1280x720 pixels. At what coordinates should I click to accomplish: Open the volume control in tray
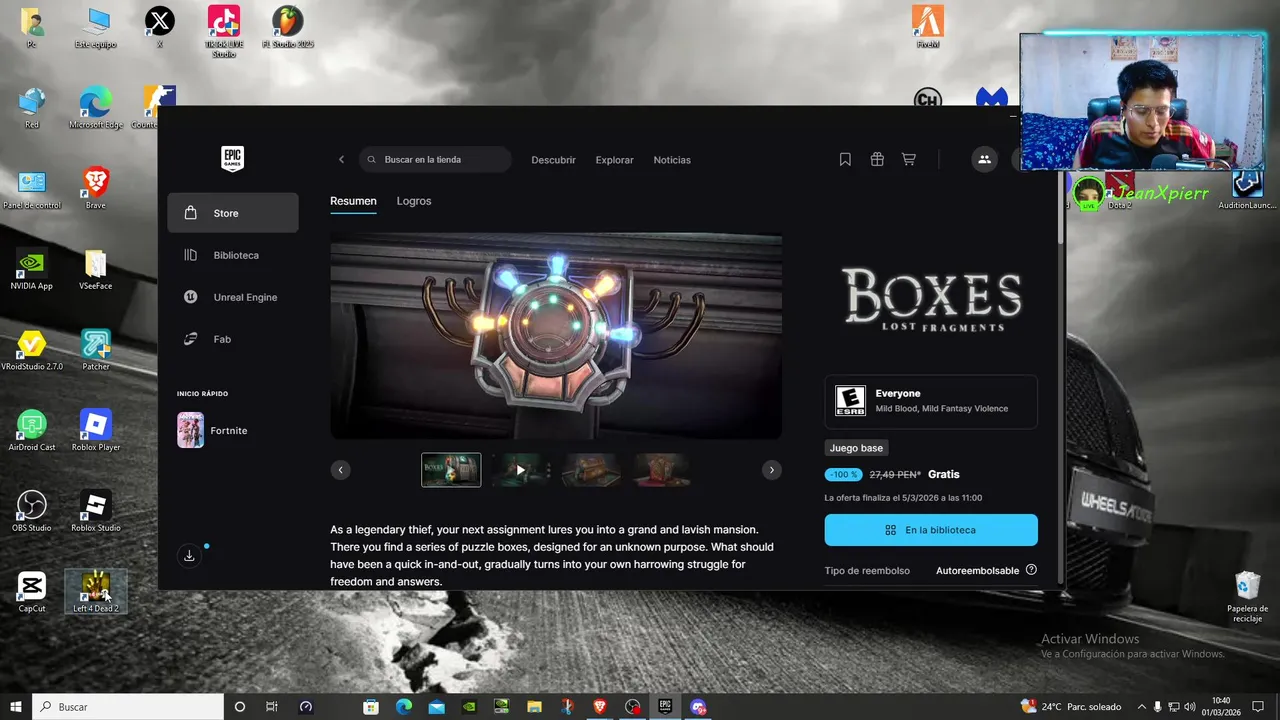(x=1190, y=707)
